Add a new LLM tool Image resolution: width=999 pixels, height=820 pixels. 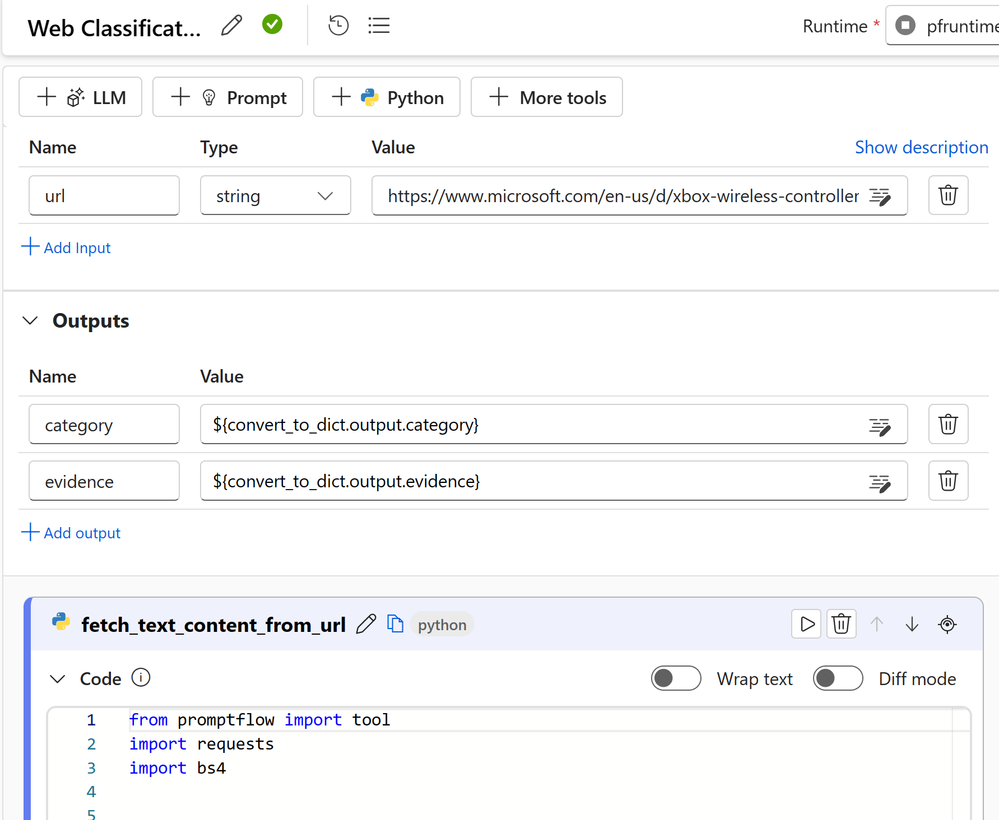[x=81, y=97]
